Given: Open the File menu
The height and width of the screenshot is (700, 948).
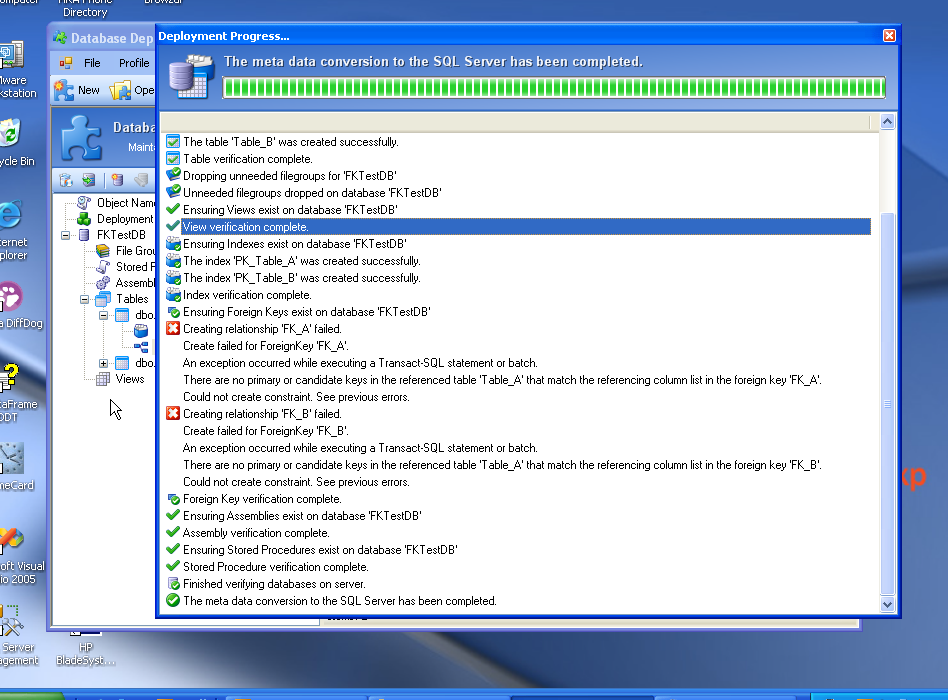Looking at the screenshot, I should coord(92,63).
